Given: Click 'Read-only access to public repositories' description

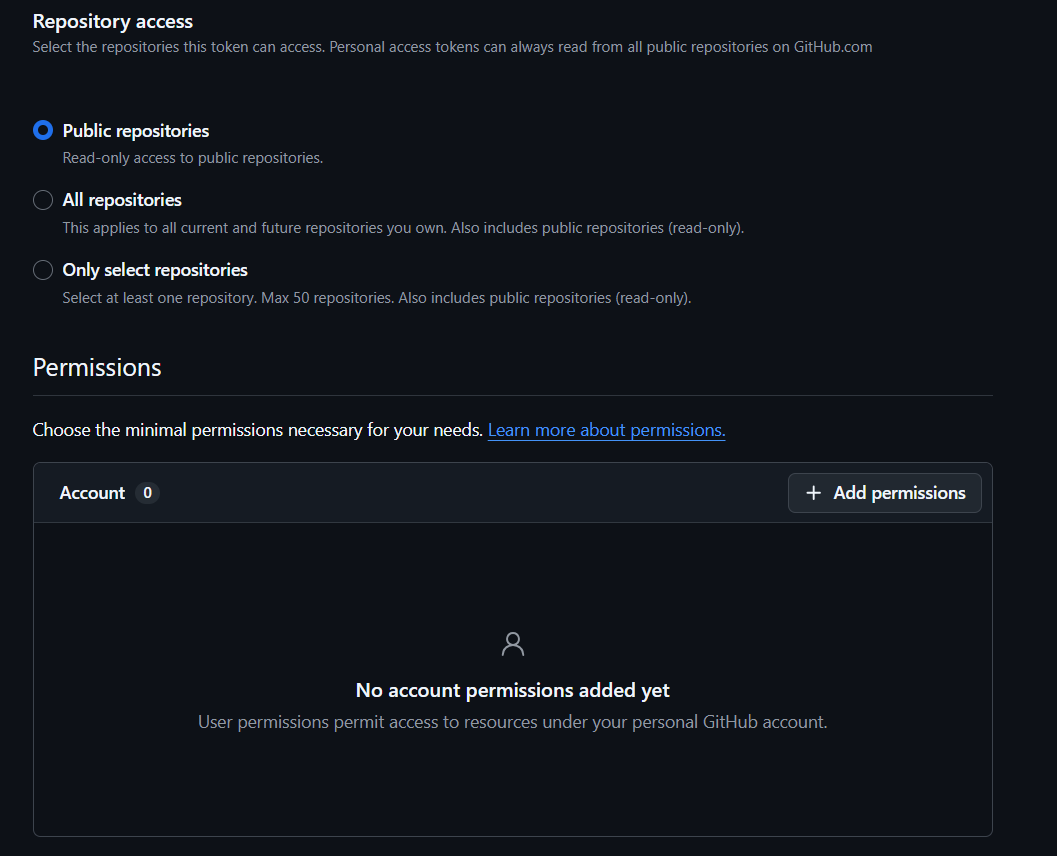Looking at the screenshot, I should coord(193,158).
